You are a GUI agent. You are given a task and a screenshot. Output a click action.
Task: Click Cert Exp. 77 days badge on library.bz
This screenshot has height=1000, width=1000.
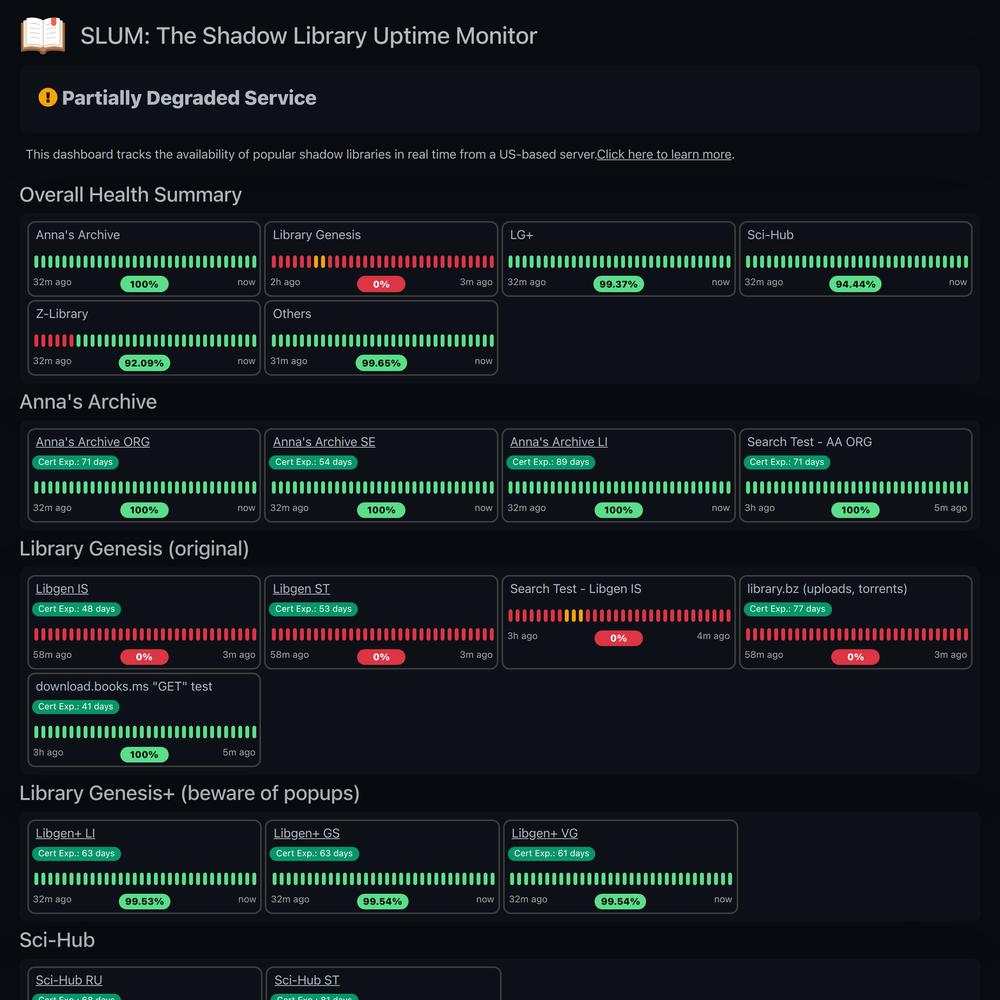point(787,609)
